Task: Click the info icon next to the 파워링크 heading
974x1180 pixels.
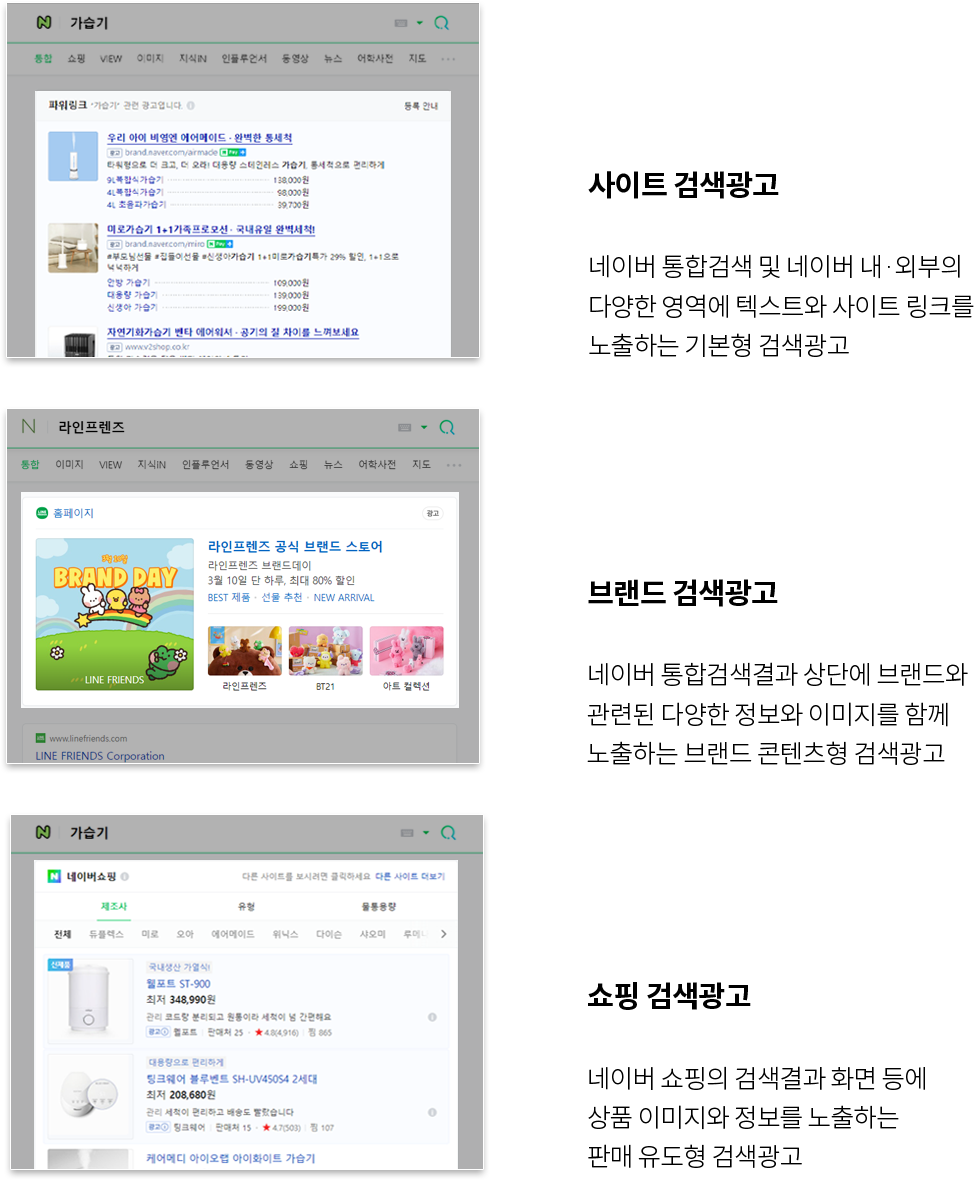Action: pyautogui.click(x=191, y=105)
